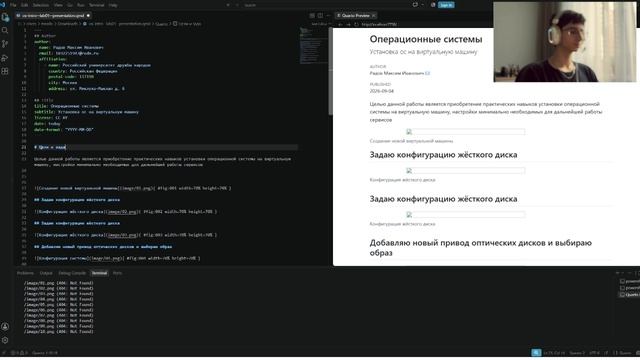Screen dimensions: 640x360
Task: Click the '/image/10.png (404: Not Found)' terminal line
Action: [x=58, y=332]
